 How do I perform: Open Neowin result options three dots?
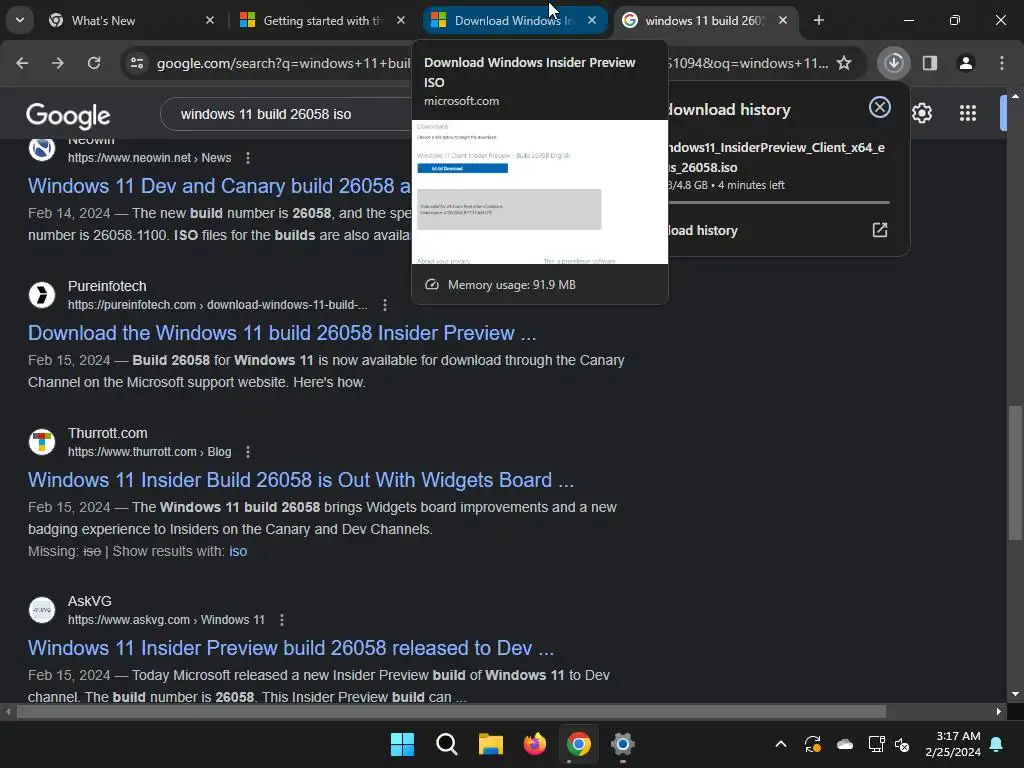tap(248, 158)
